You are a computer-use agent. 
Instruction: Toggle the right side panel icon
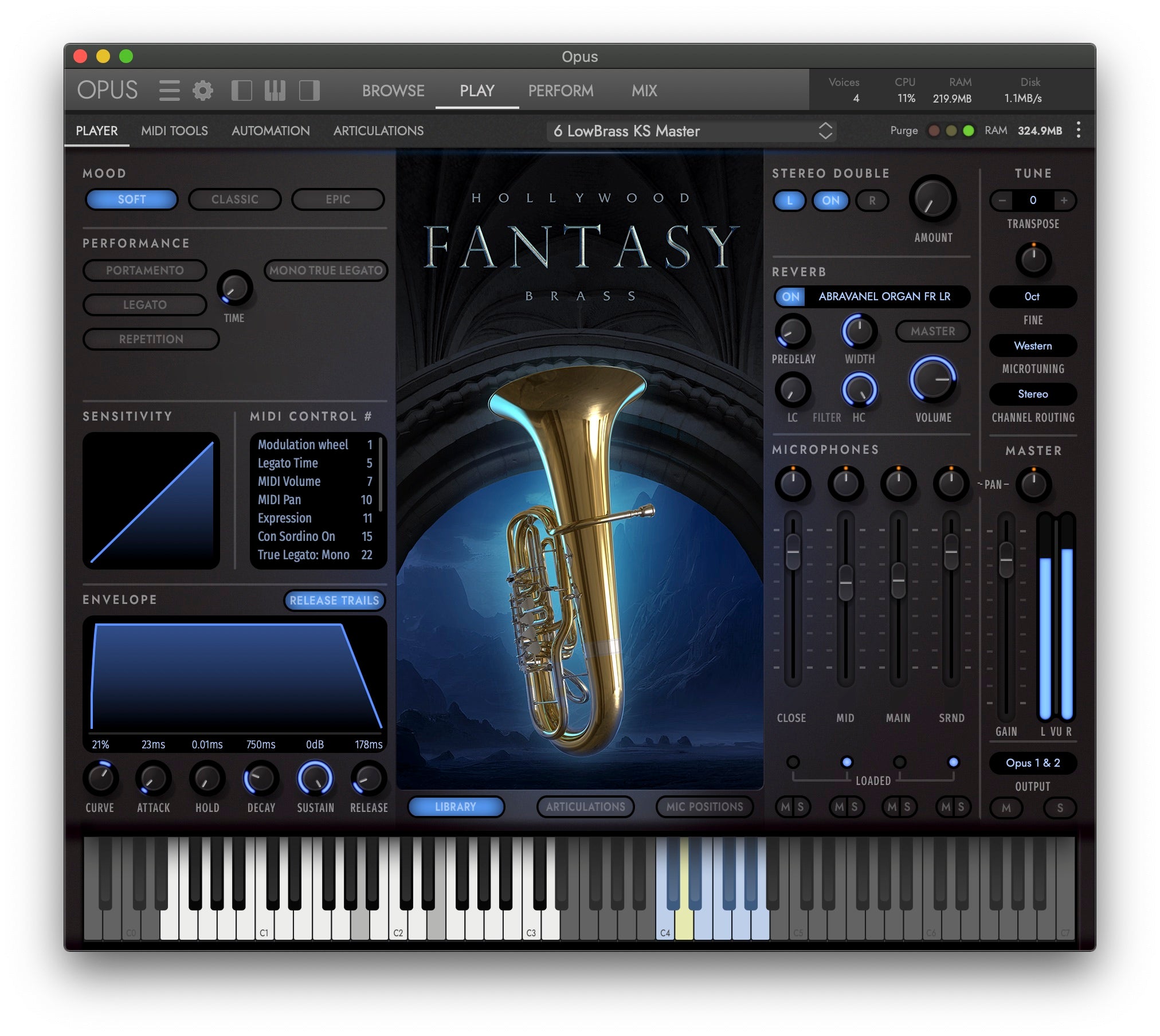point(309,91)
